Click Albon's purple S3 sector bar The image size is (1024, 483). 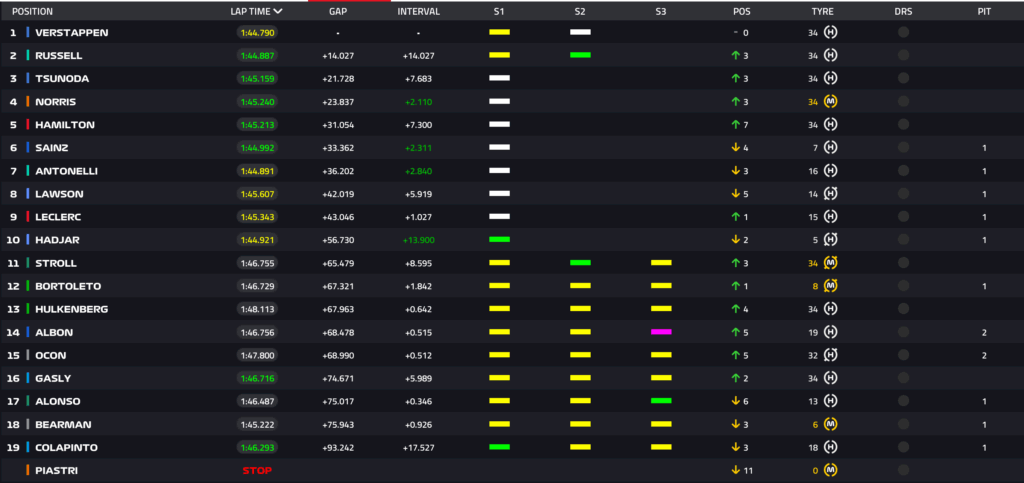pyautogui.click(x=660, y=332)
